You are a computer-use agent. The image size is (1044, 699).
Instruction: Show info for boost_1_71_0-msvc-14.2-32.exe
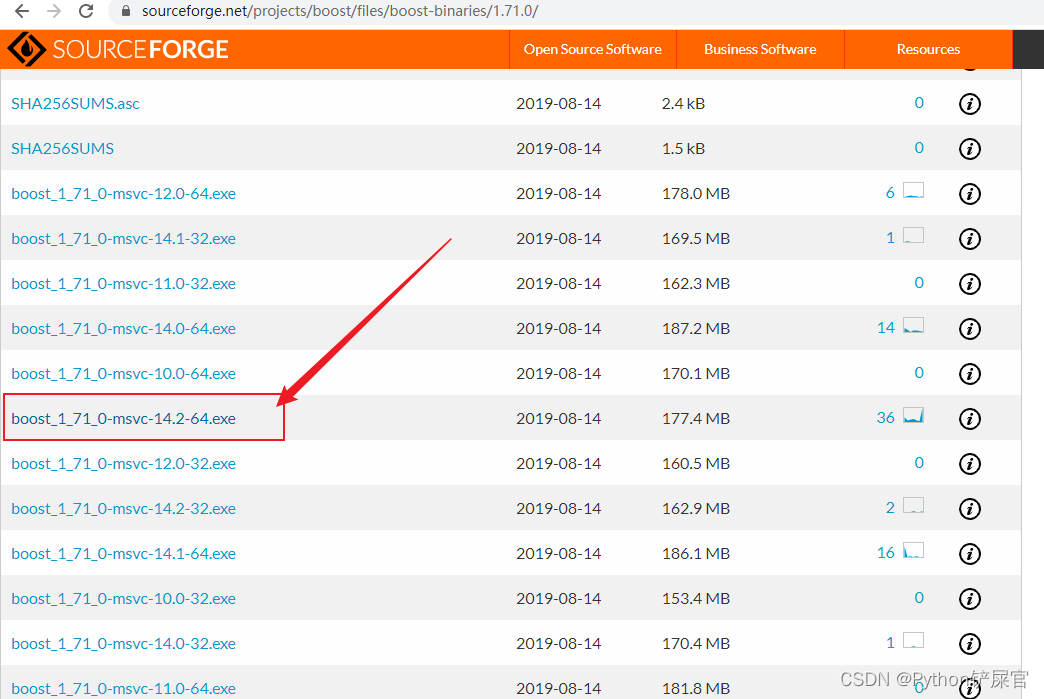969,509
